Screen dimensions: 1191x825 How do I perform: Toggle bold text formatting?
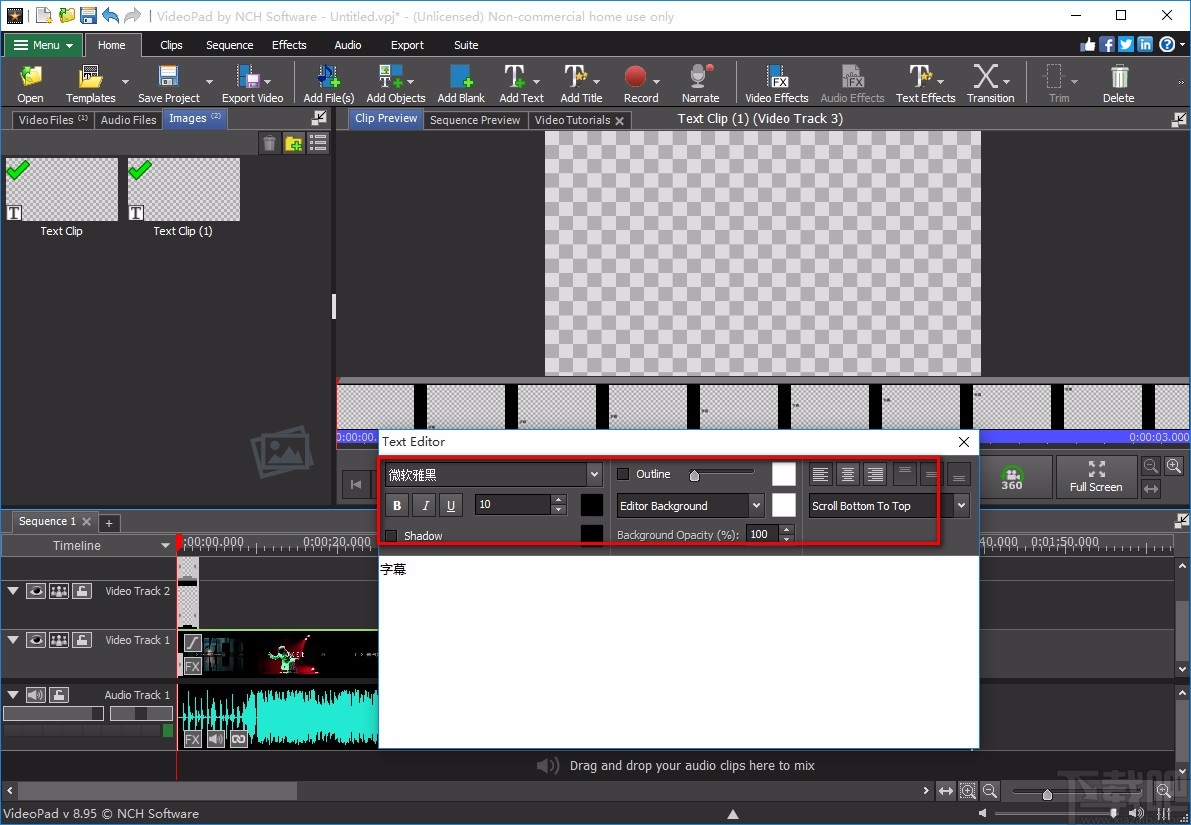397,505
